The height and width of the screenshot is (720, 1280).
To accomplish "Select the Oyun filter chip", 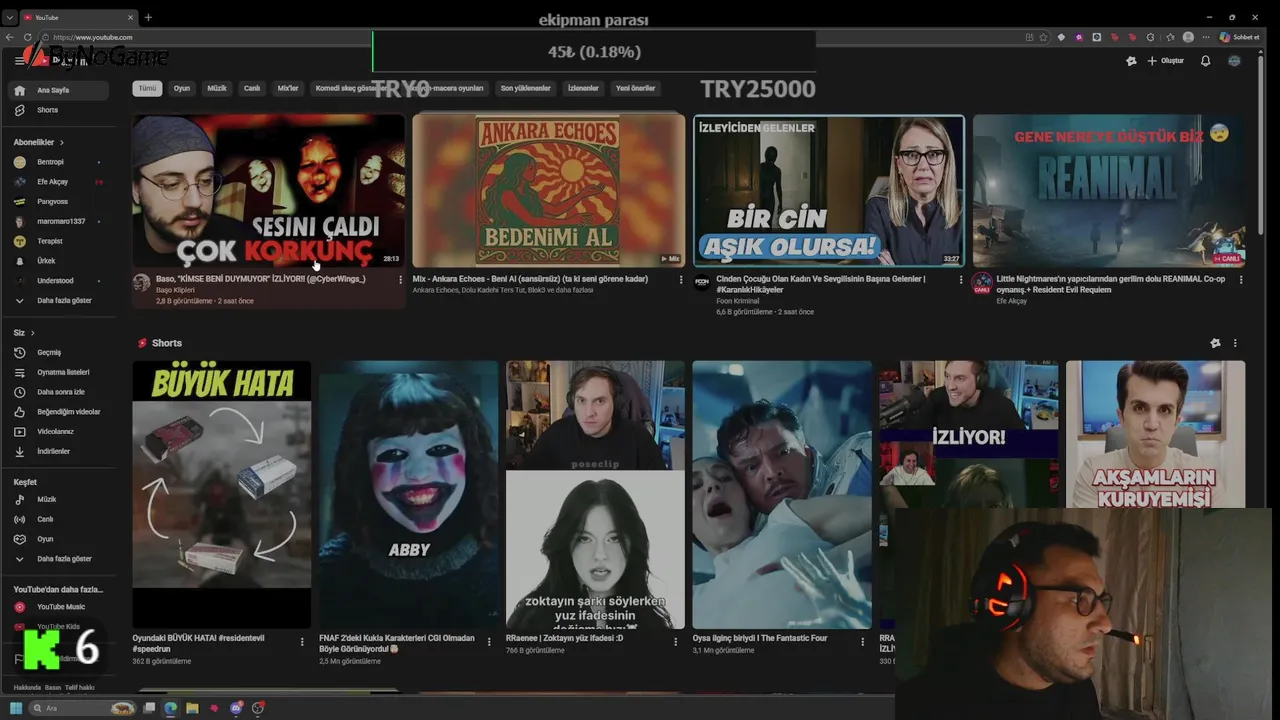I will tap(182, 88).
